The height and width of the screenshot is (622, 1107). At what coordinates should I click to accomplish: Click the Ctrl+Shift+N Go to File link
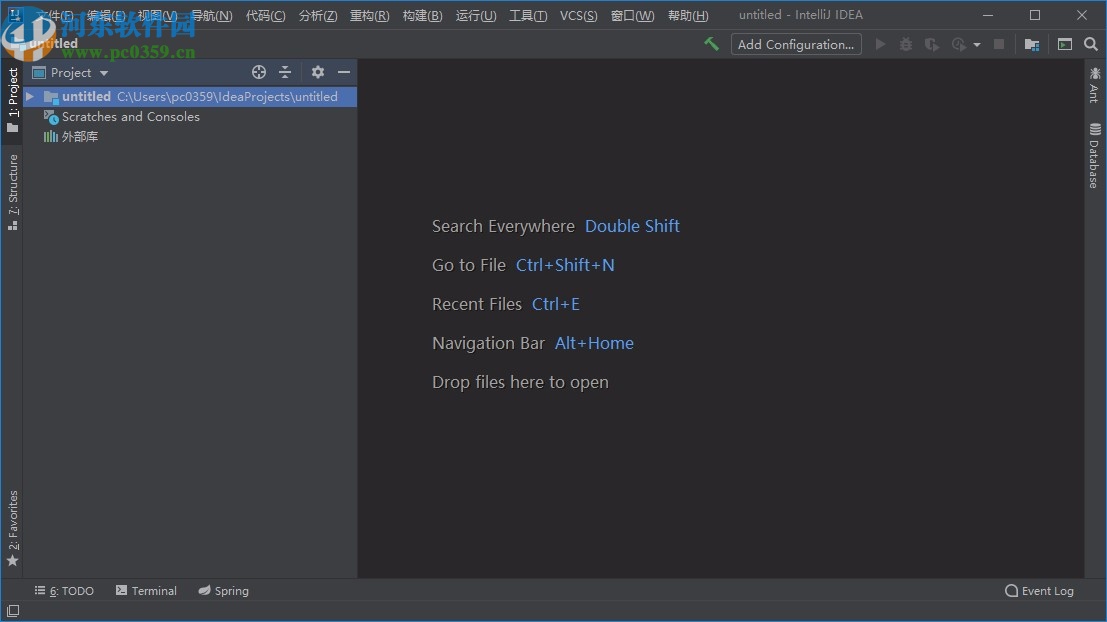coord(565,265)
